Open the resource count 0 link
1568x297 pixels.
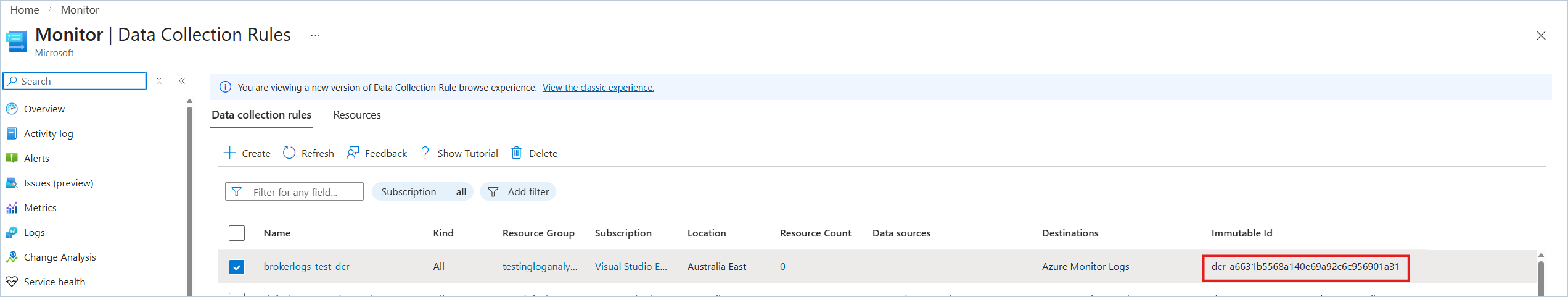(x=782, y=266)
